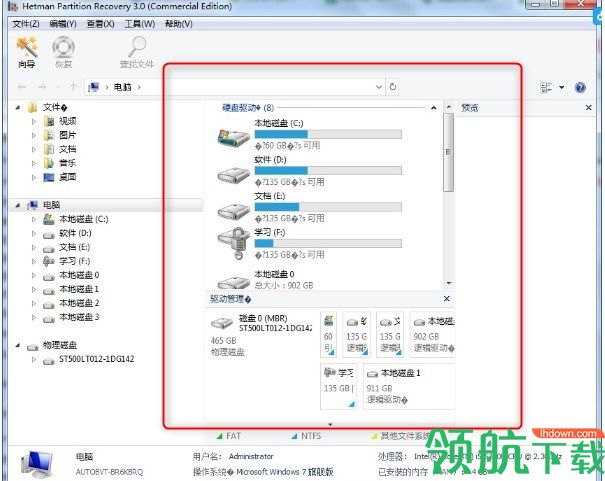Select 本地磁盘 1 in the tree
The height and width of the screenshot is (481, 605).
(x=79, y=289)
